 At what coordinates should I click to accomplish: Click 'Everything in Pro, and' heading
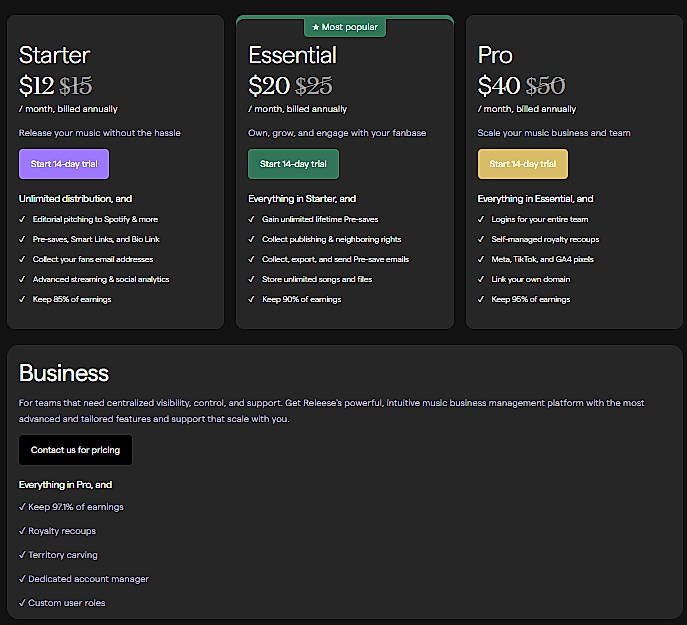(65, 485)
